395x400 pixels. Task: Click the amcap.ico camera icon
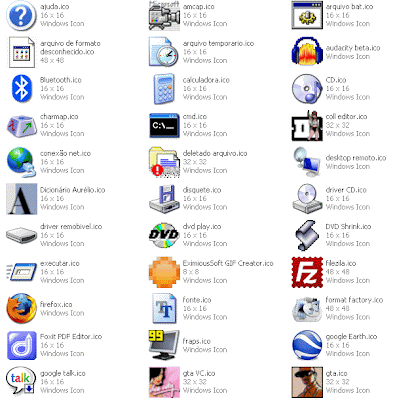(164, 16)
